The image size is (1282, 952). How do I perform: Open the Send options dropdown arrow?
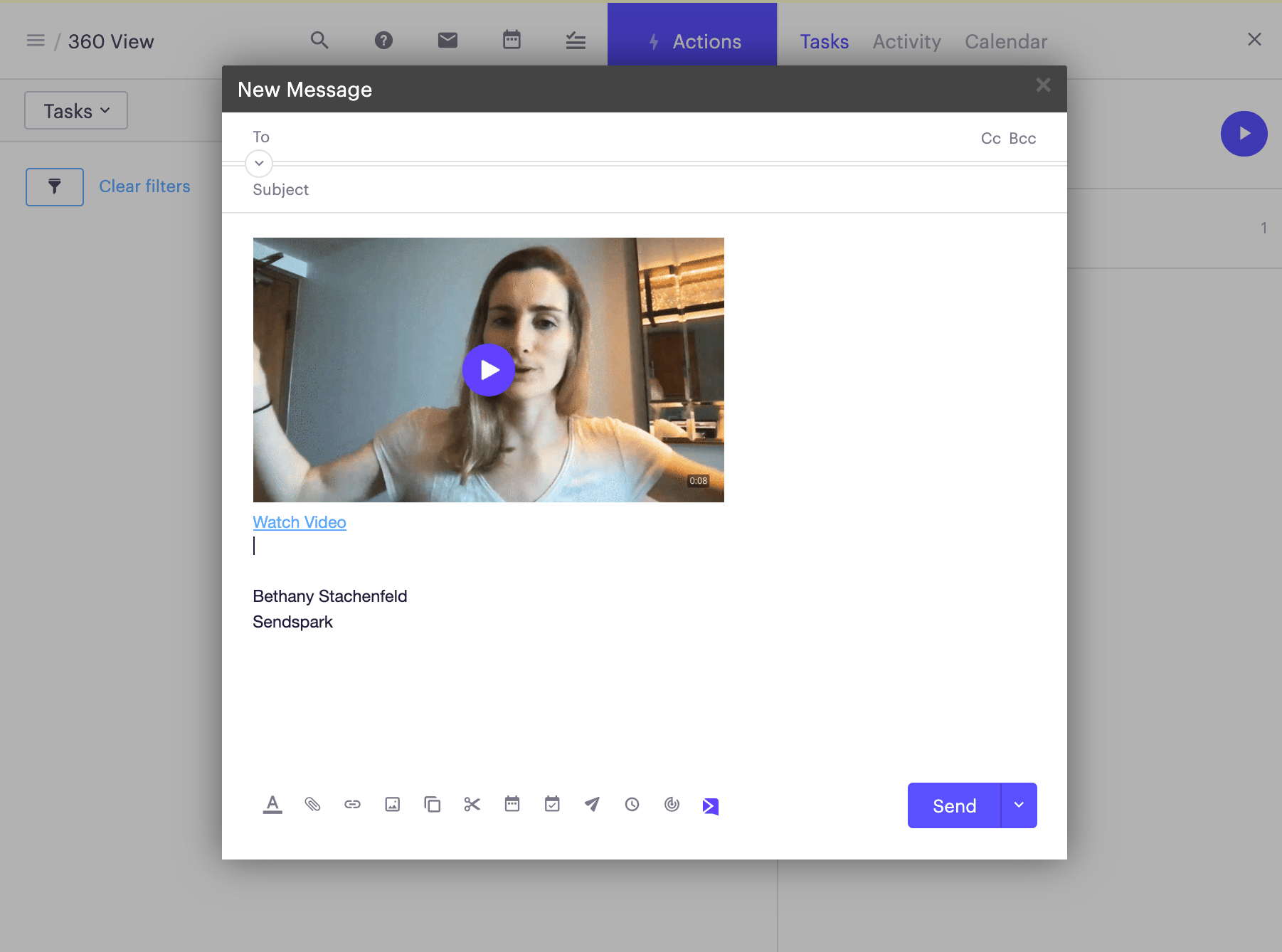coord(1019,805)
